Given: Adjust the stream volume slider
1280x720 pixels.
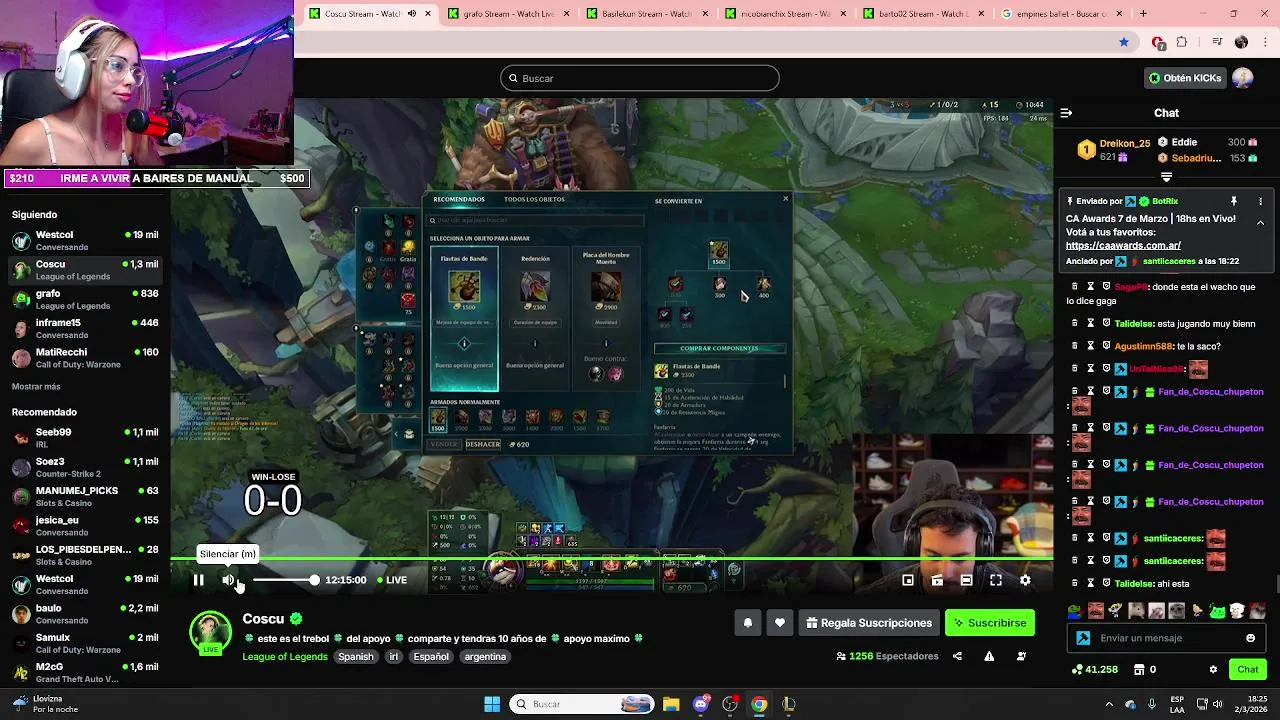Looking at the screenshot, I should [285, 580].
